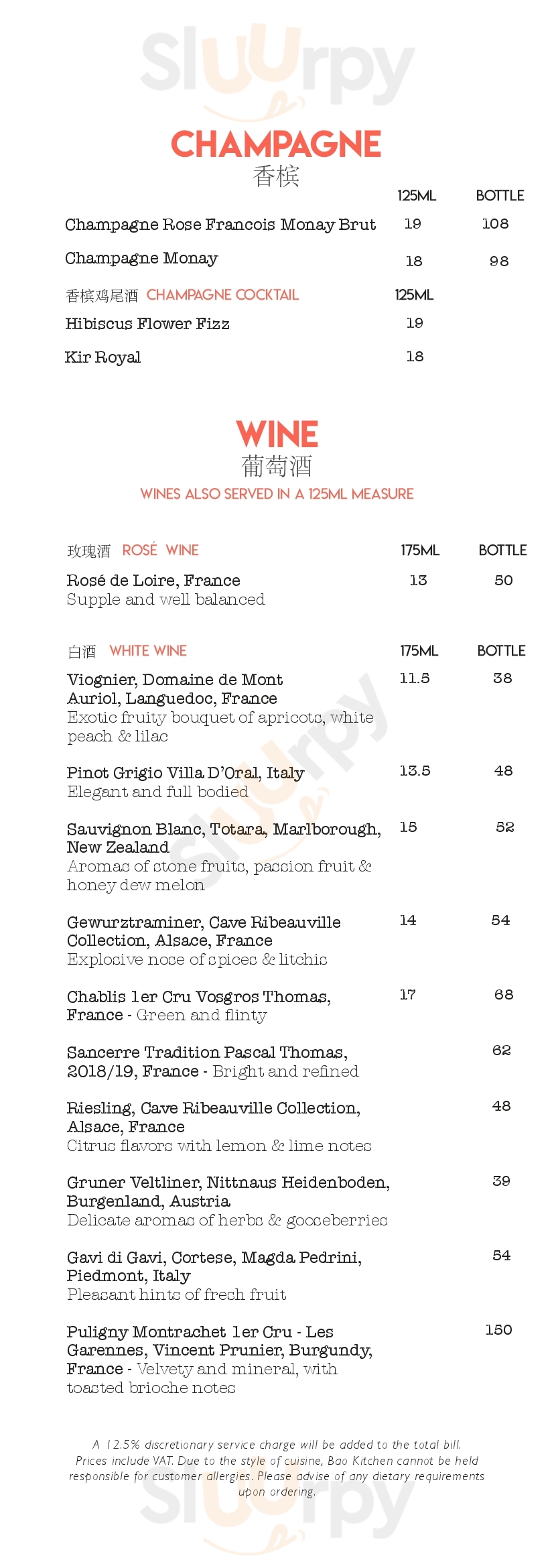
Task: Click the Kir Royal cocktail
Action: [103, 357]
